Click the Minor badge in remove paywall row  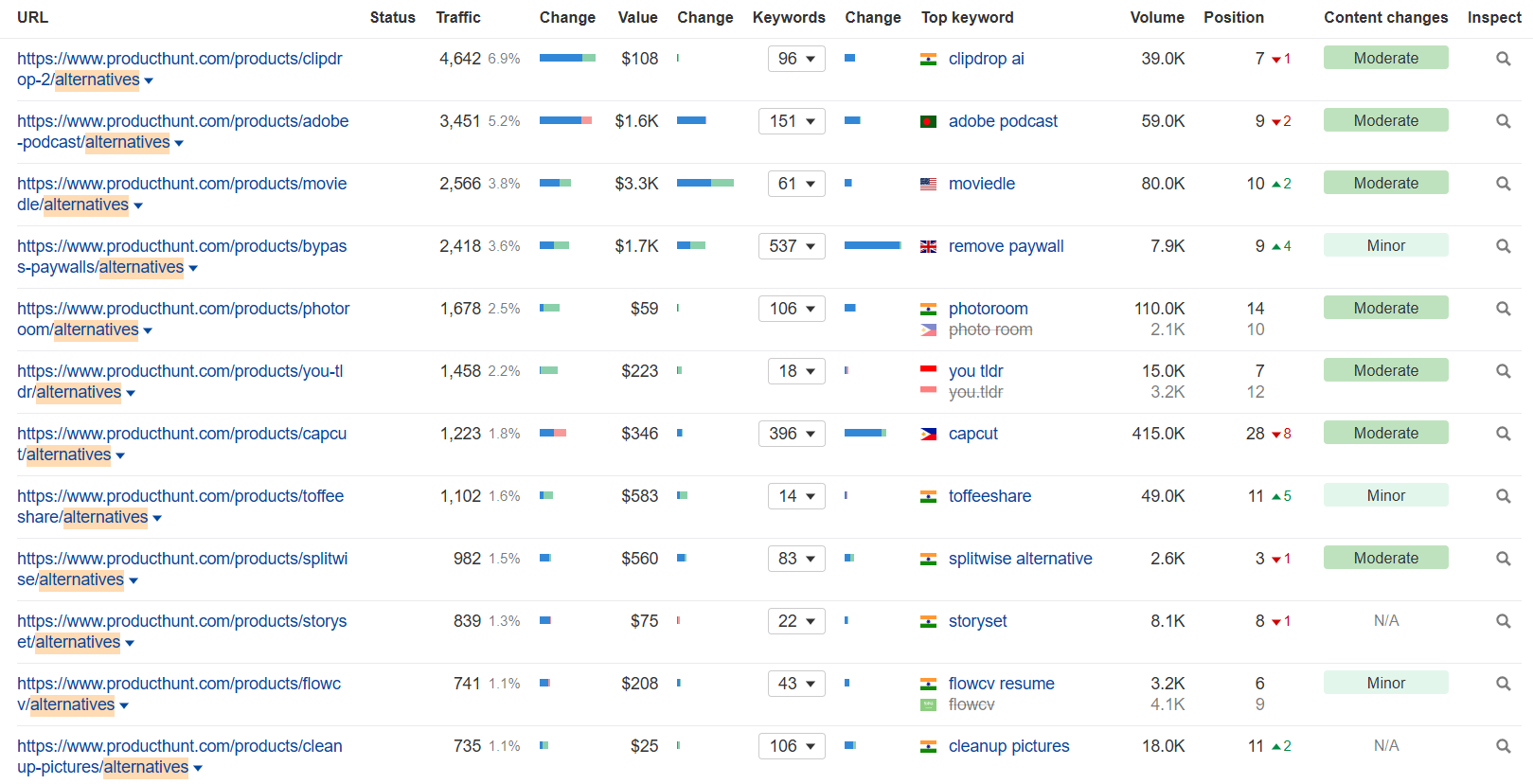point(1386,245)
